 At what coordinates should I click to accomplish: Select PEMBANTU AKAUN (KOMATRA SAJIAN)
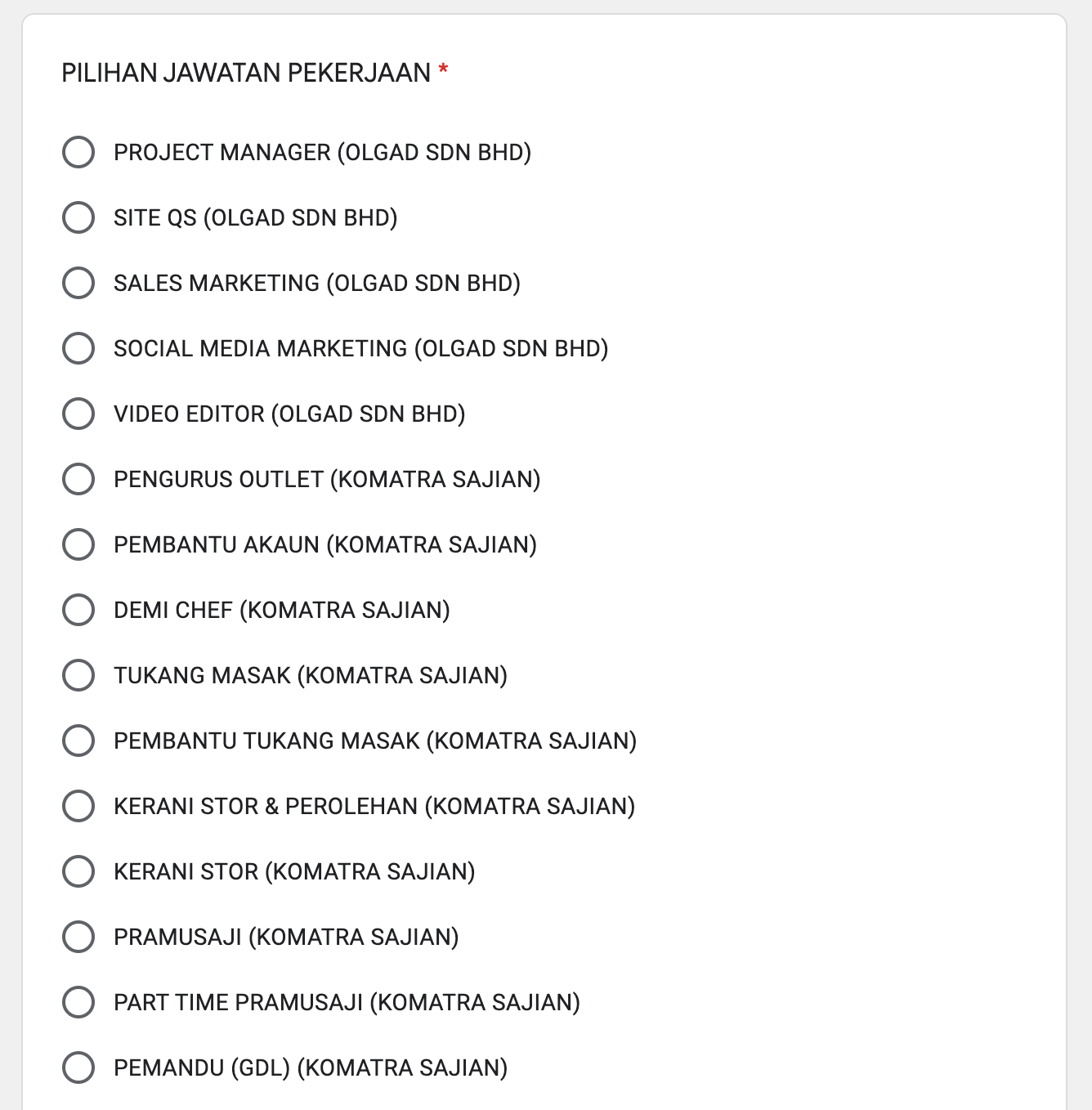[78, 545]
